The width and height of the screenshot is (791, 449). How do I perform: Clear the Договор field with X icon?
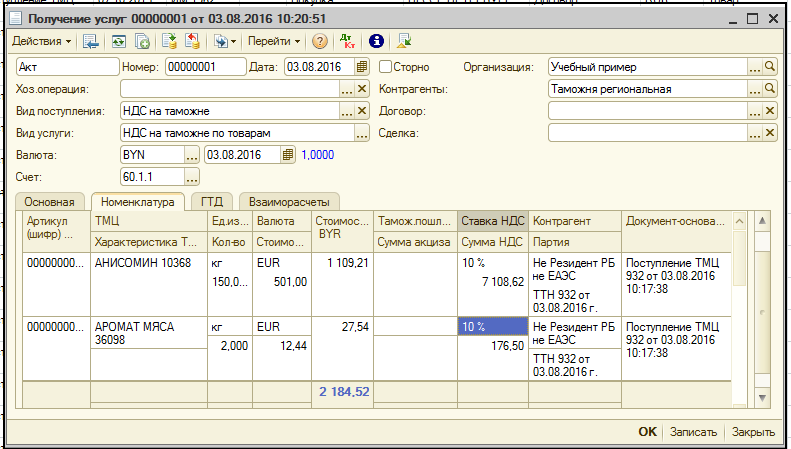(769, 111)
